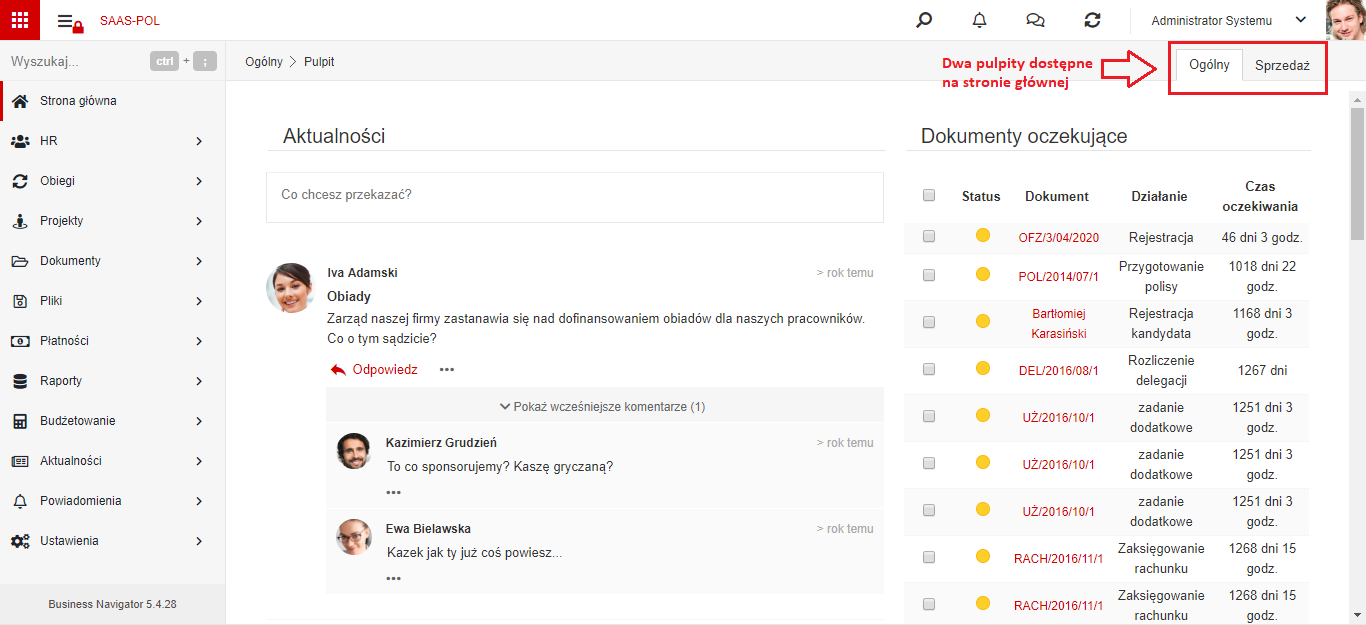This screenshot has width=1366, height=625.
Task: Click three-dots menu under Iva Adamski's post
Action: (447, 370)
